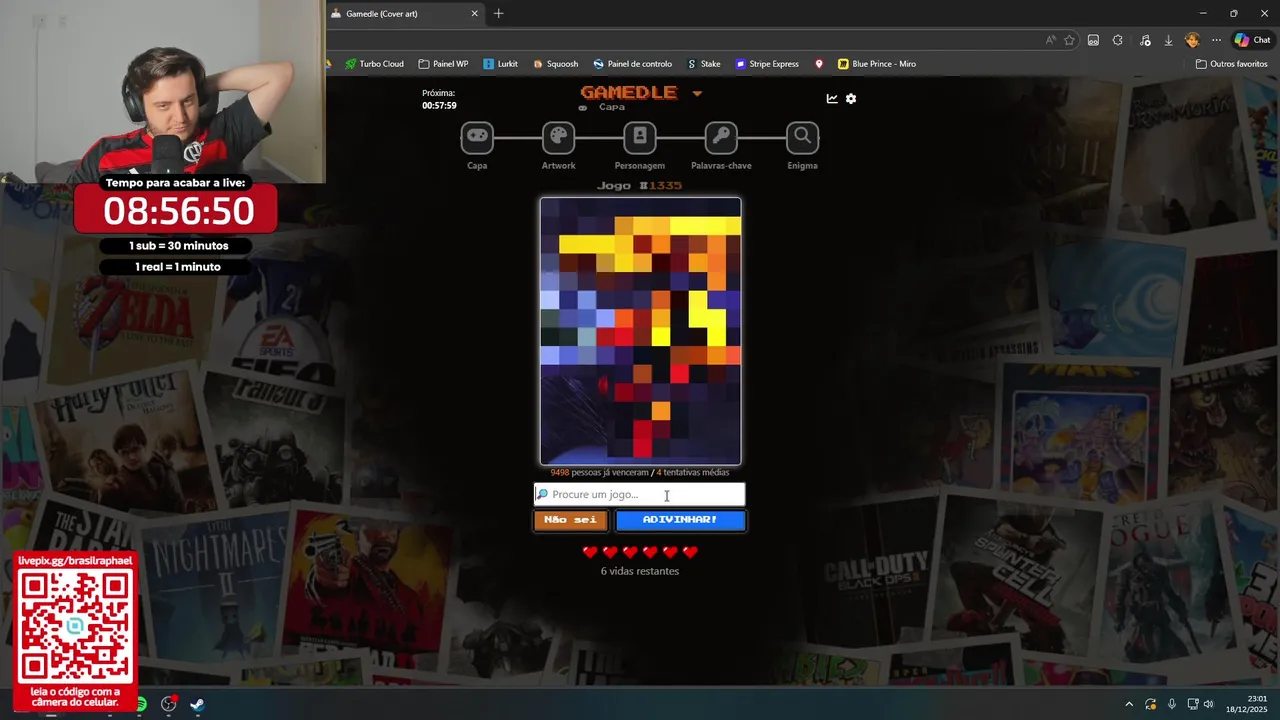Image resolution: width=1280 pixels, height=720 pixels.
Task: Open the browser profile avatar
Action: pyautogui.click(x=1192, y=40)
